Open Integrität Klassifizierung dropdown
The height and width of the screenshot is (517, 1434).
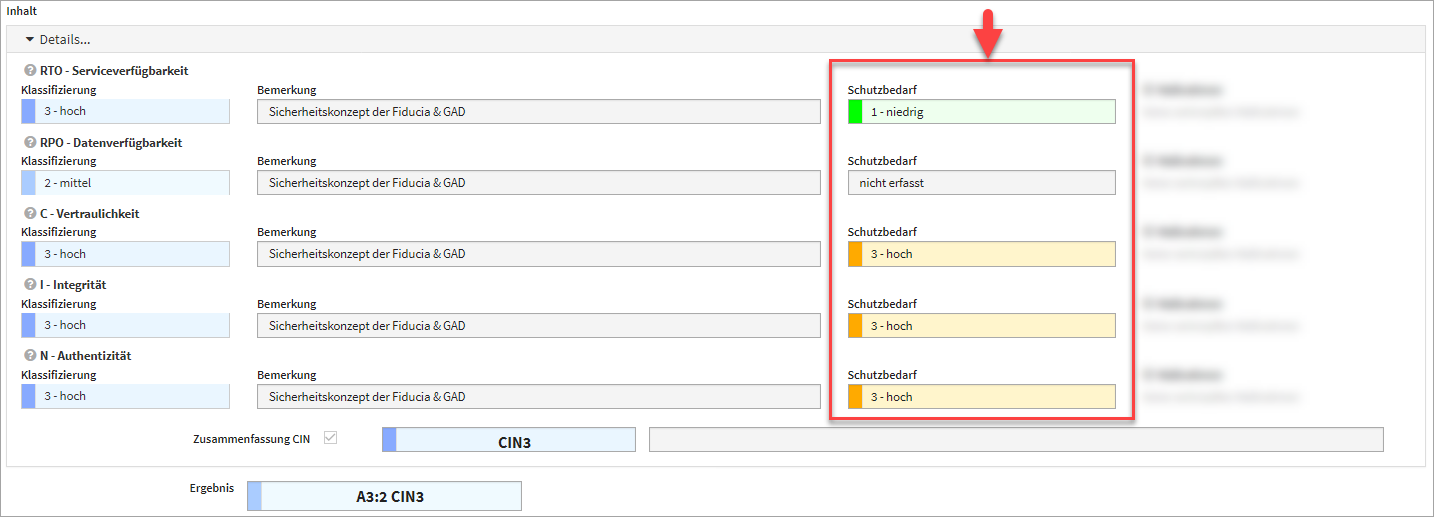125,325
